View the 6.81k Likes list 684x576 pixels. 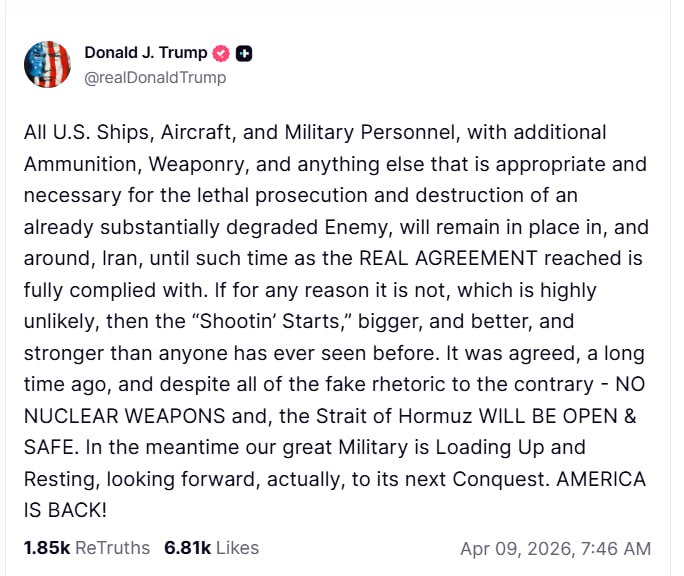click(x=211, y=548)
